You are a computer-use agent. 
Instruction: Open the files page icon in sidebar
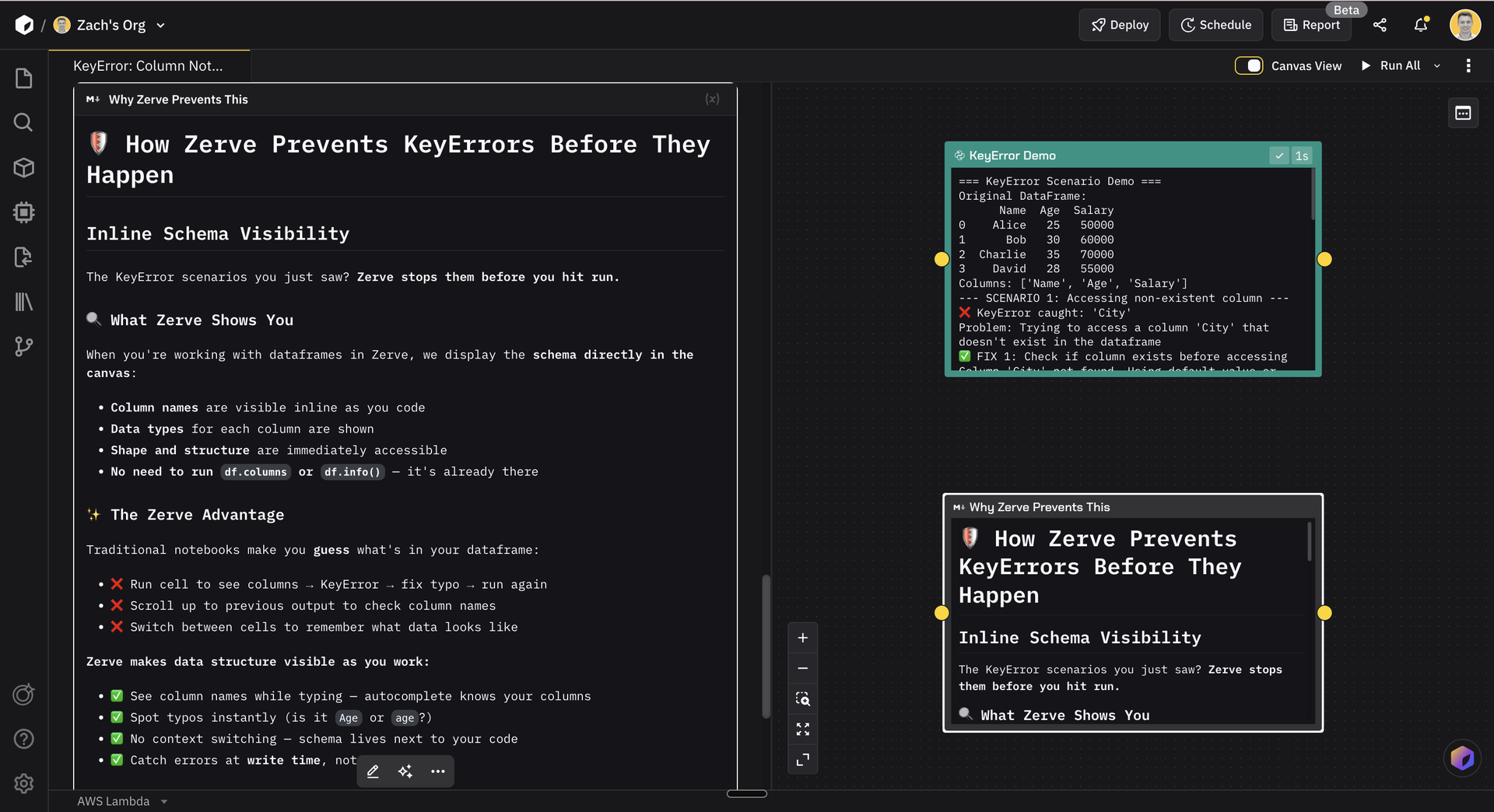click(24, 78)
